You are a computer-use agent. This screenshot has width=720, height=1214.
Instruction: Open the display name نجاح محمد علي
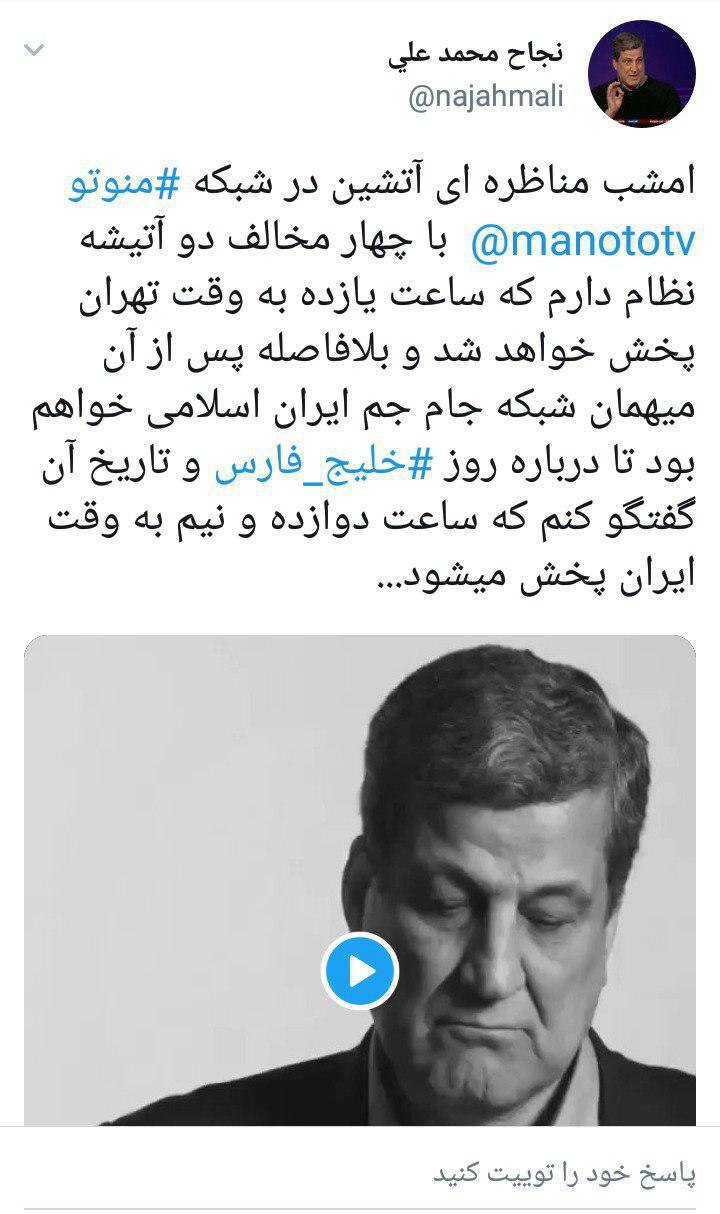(x=475, y=56)
